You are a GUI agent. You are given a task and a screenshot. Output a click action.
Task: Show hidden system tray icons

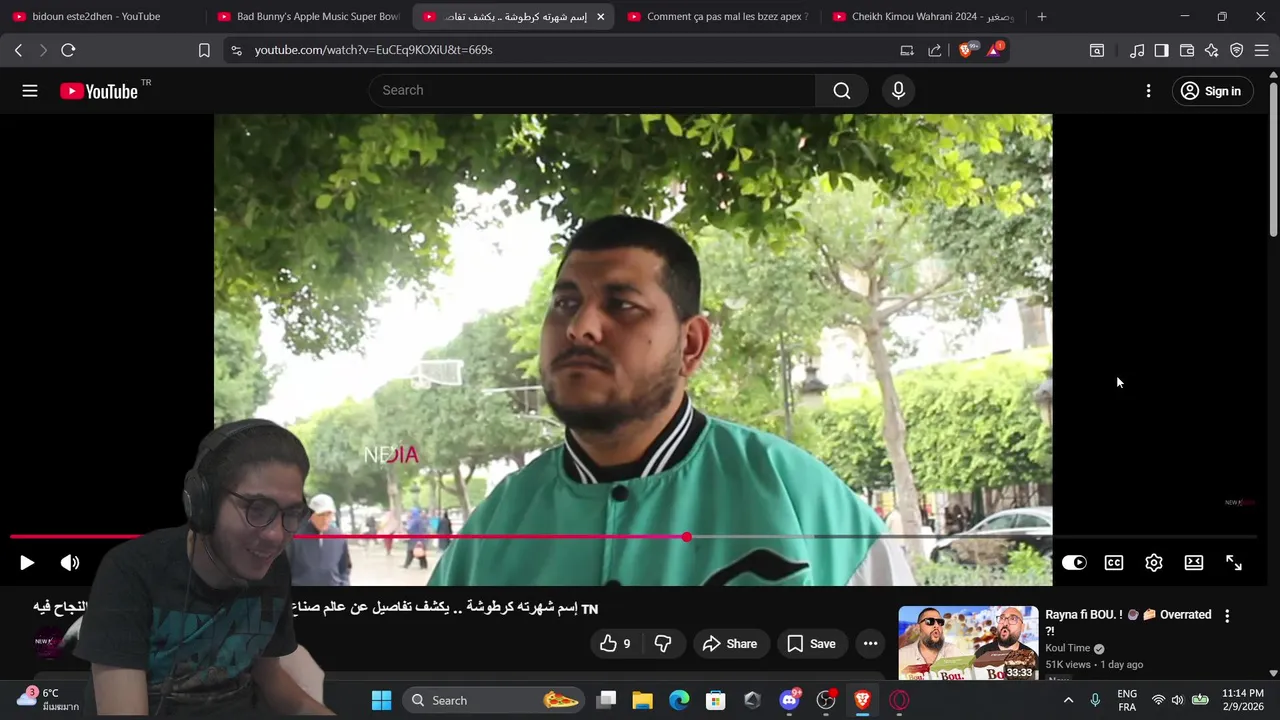tap(1068, 700)
